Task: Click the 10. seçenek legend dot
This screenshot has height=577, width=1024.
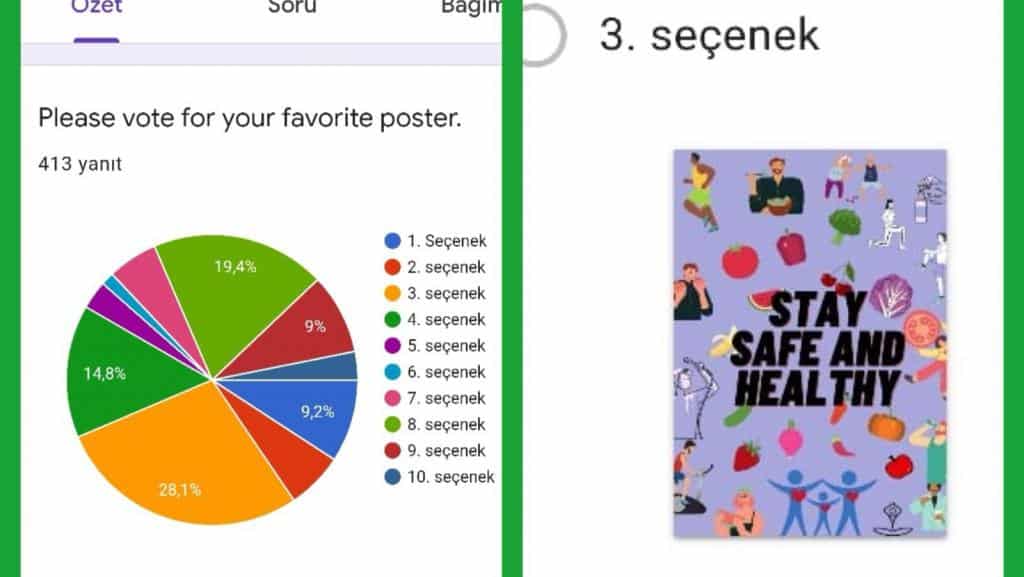Action: [393, 477]
